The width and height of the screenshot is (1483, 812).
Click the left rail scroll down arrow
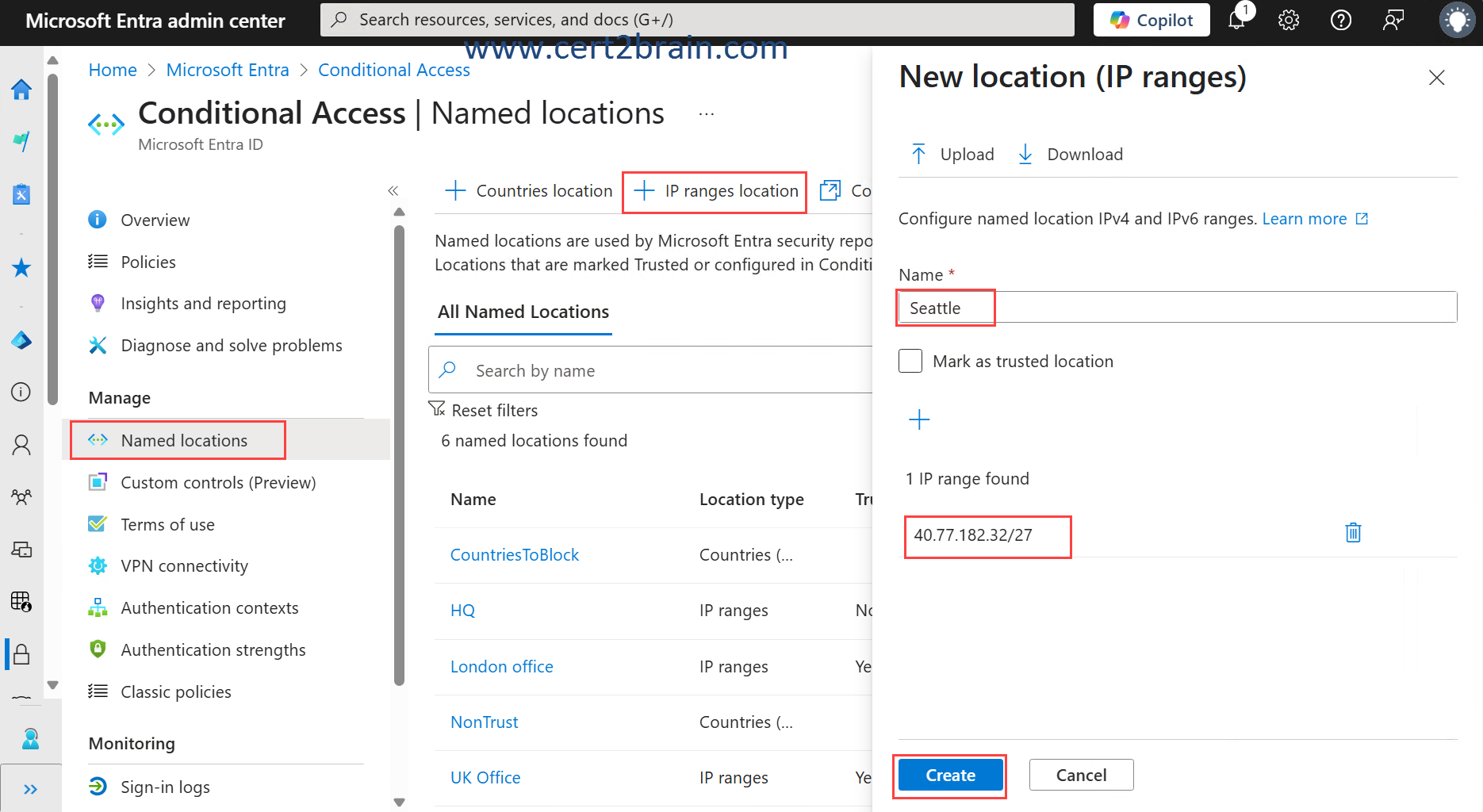52,684
